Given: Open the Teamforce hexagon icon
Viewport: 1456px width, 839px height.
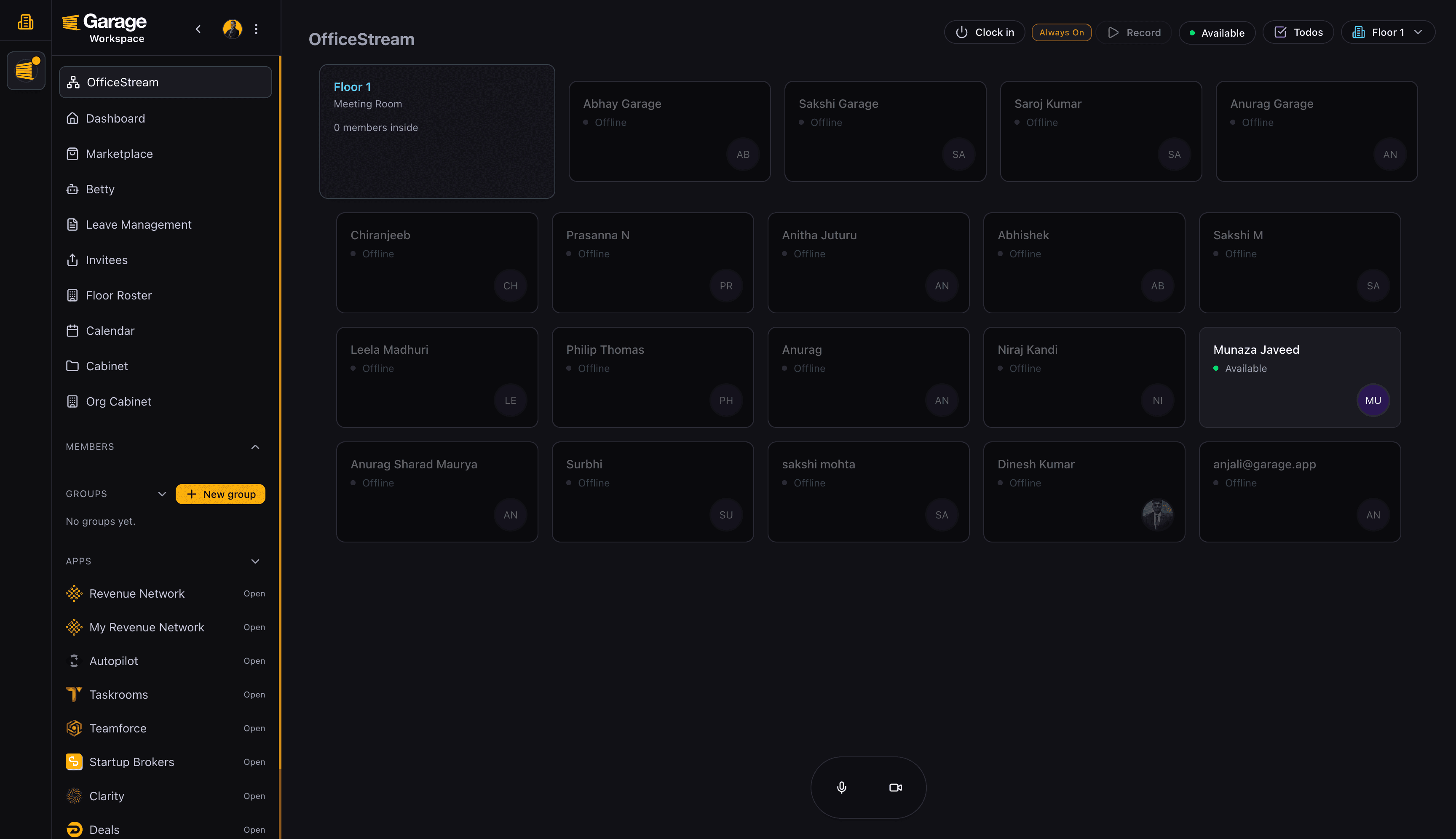Looking at the screenshot, I should pos(74,728).
